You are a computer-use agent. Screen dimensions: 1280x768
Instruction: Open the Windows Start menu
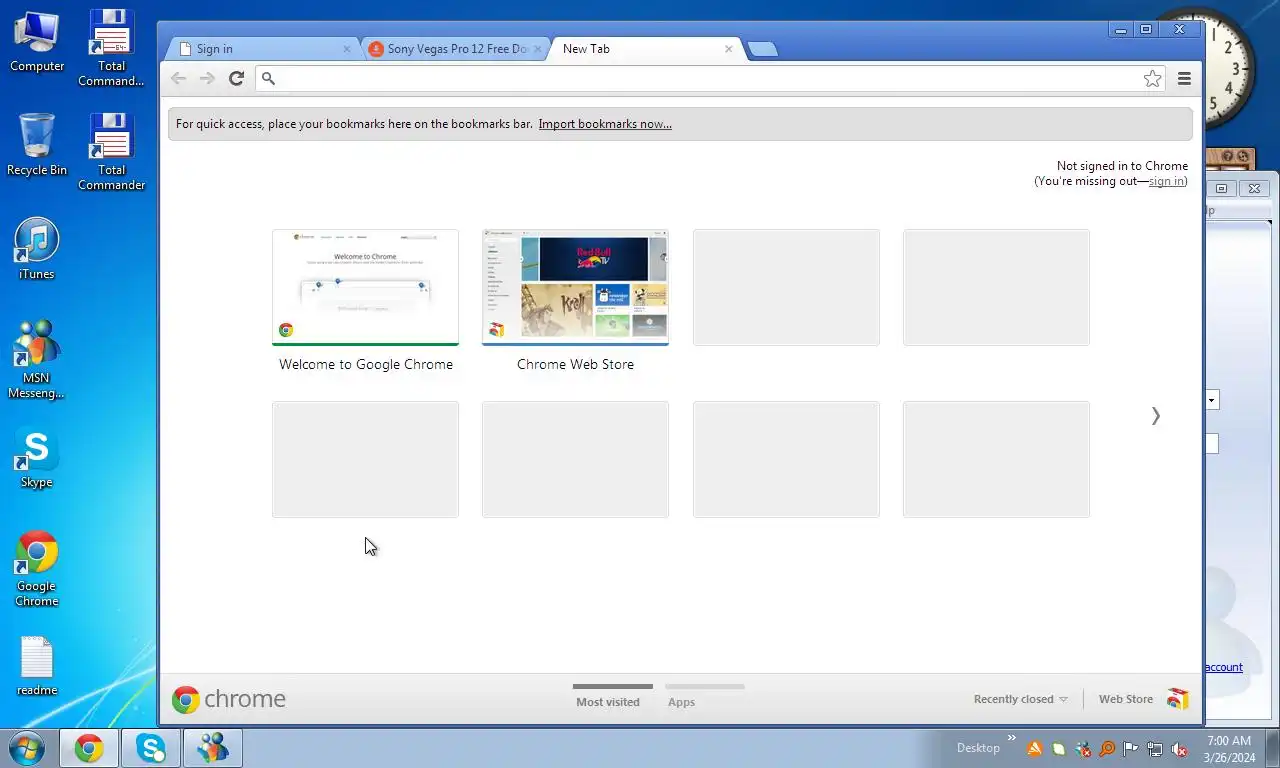[27, 747]
